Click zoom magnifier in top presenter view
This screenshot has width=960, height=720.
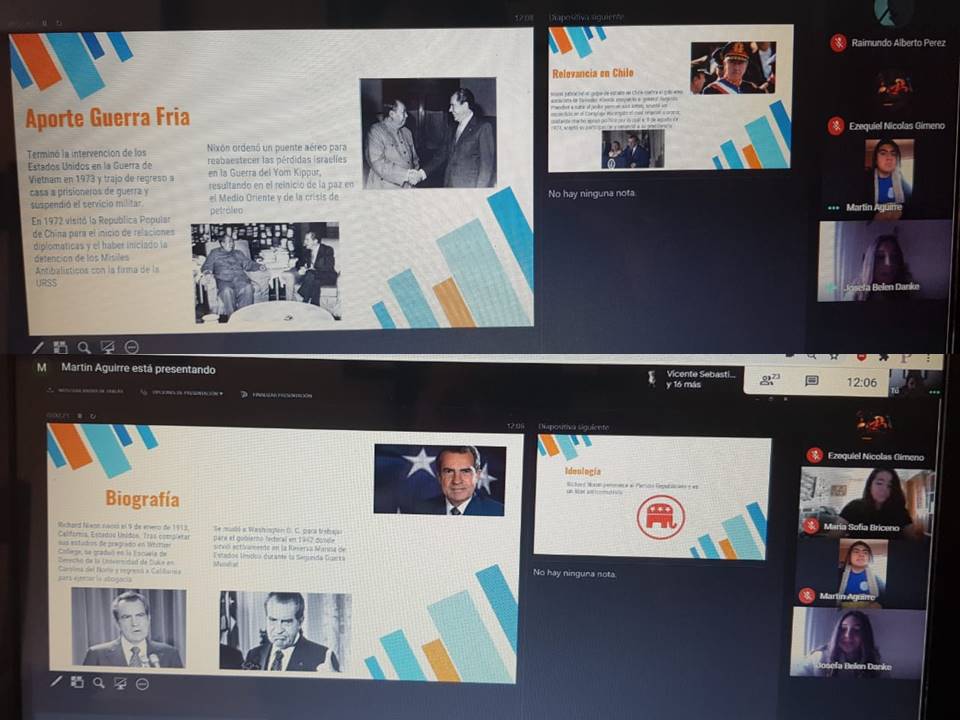[84, 348]
